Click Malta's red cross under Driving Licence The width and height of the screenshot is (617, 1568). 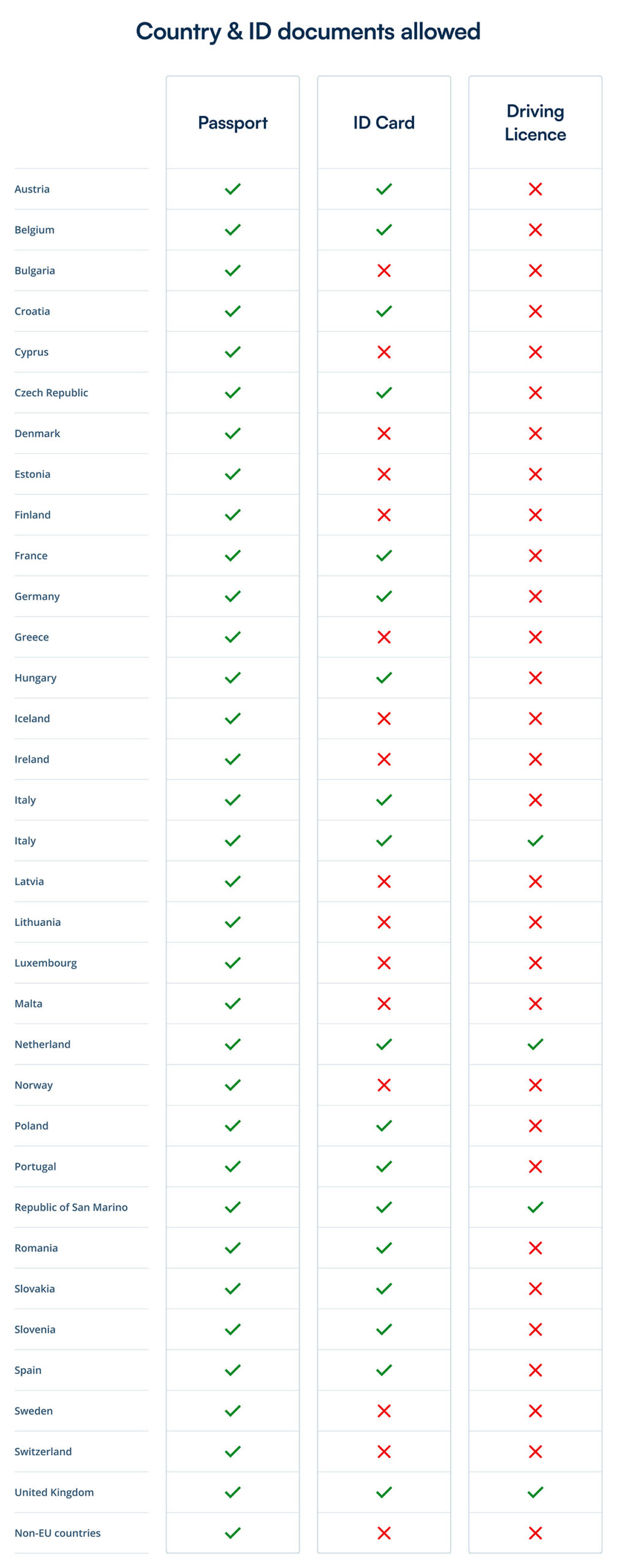coord(535,1003)
